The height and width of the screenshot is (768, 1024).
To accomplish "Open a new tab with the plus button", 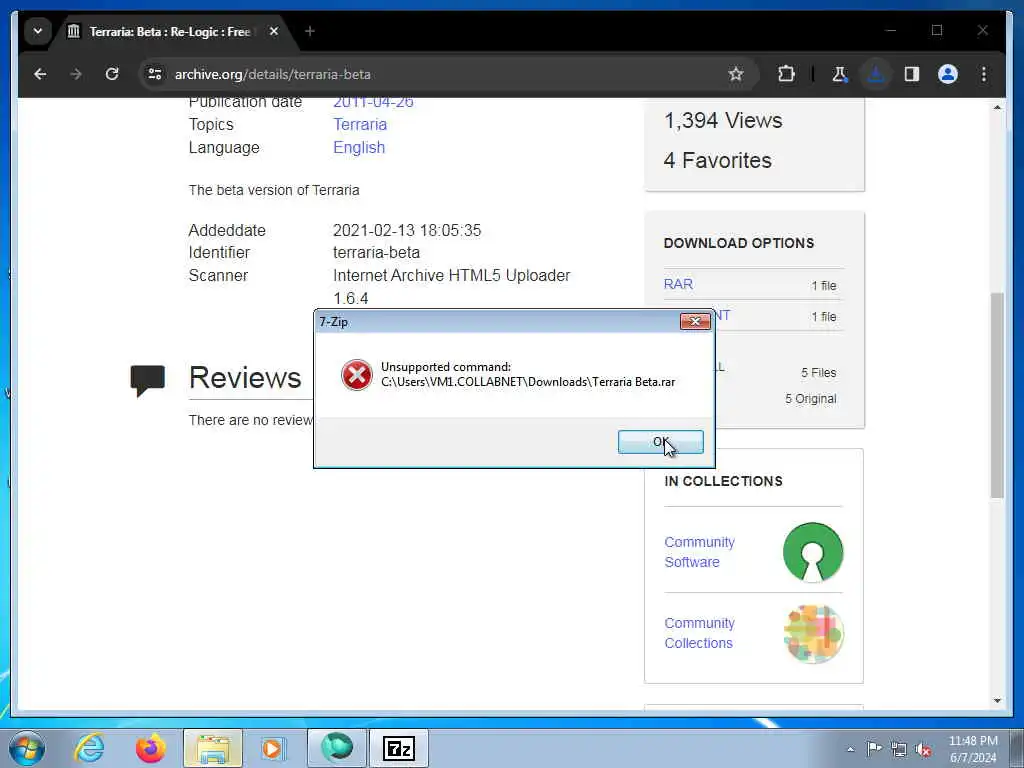I will [310, 31].
